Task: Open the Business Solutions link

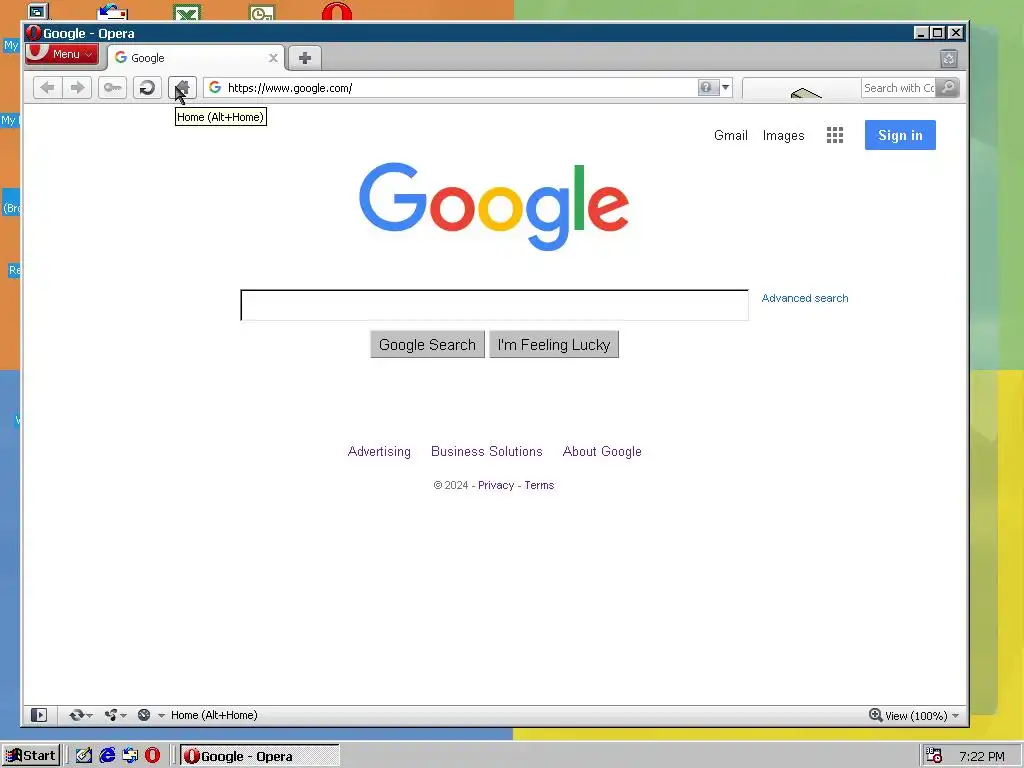Action: click(487, 451)
